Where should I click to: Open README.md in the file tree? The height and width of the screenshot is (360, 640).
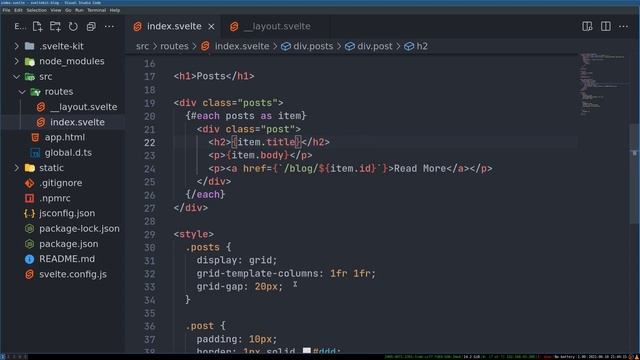[x=67, y=259]
